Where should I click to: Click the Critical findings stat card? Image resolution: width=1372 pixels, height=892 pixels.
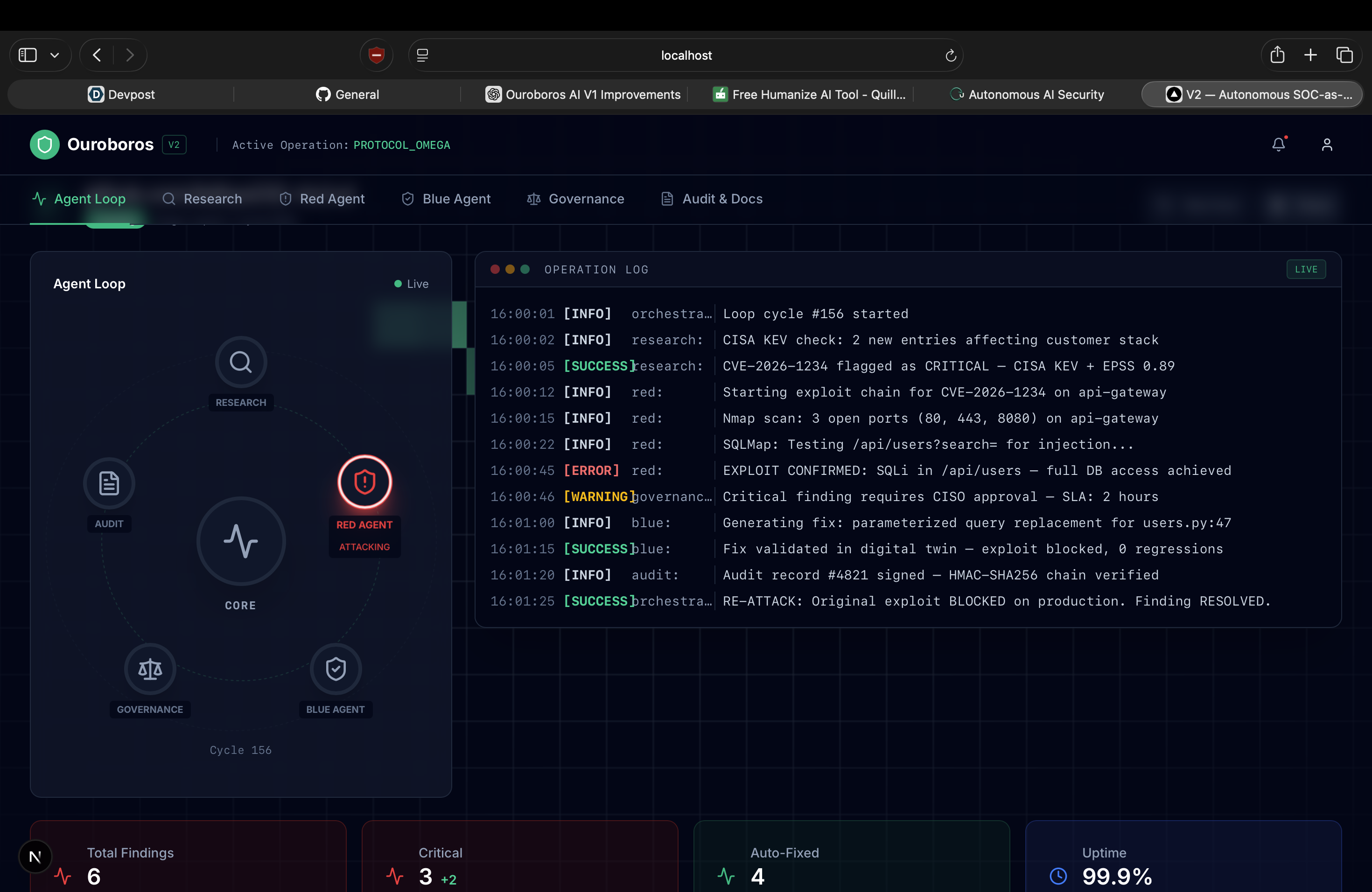click(519, 858)
